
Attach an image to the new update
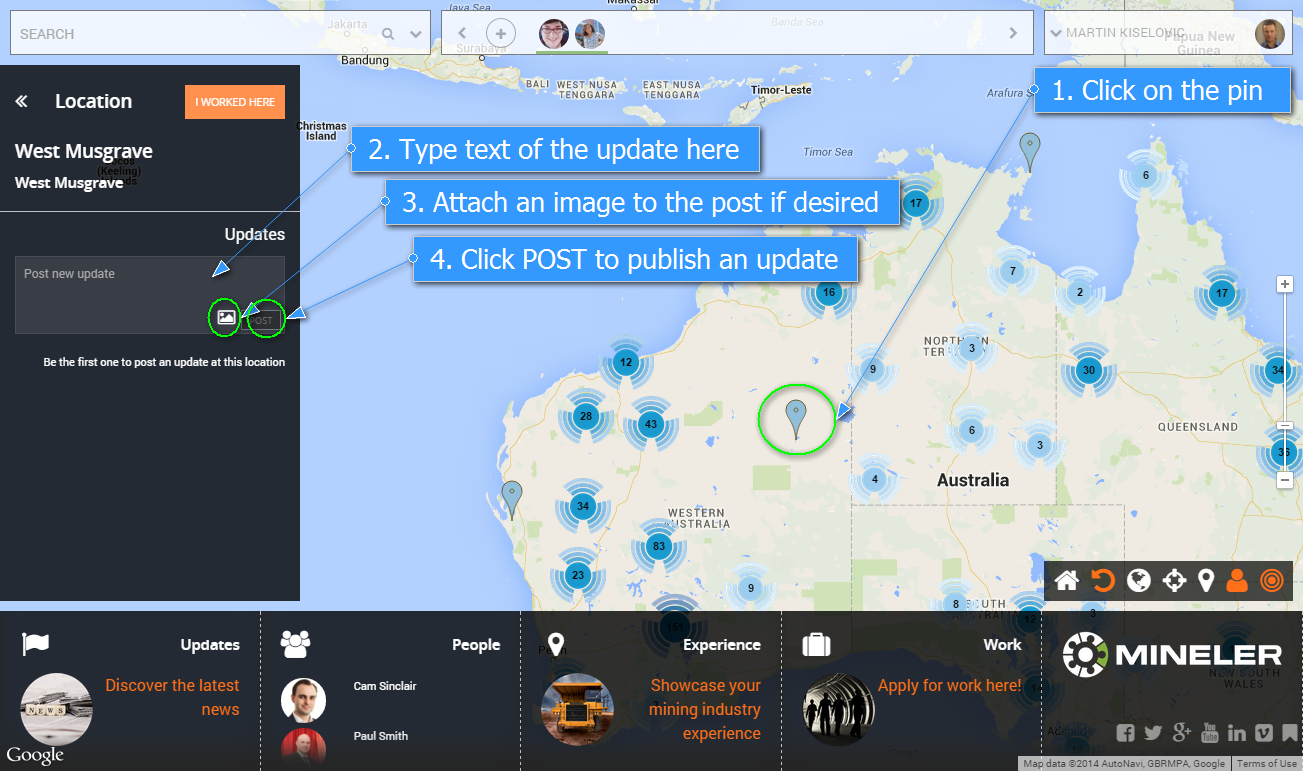226,318
